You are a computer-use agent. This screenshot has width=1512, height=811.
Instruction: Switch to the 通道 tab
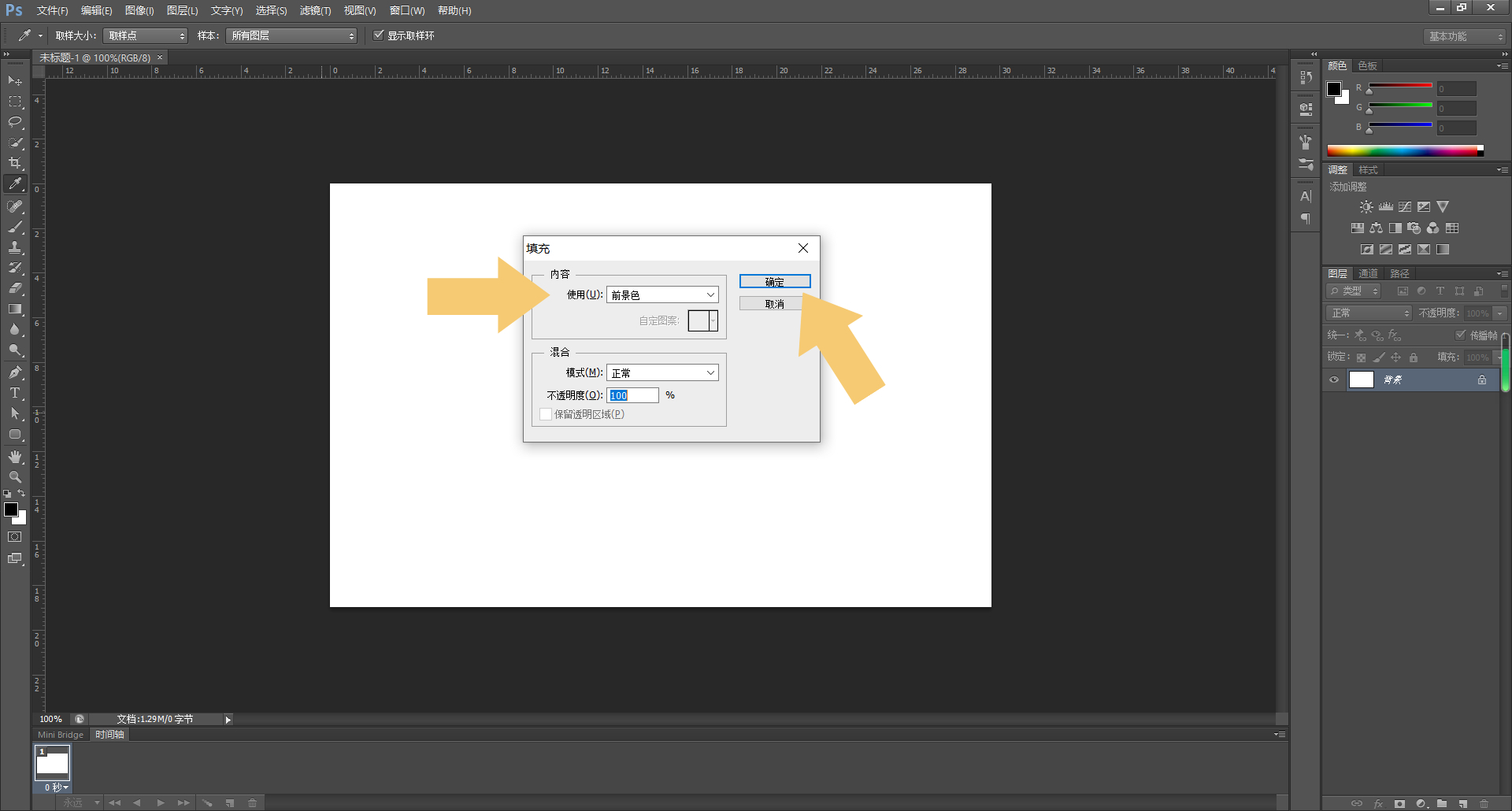pyautogui.click(x=1369, y=273)
